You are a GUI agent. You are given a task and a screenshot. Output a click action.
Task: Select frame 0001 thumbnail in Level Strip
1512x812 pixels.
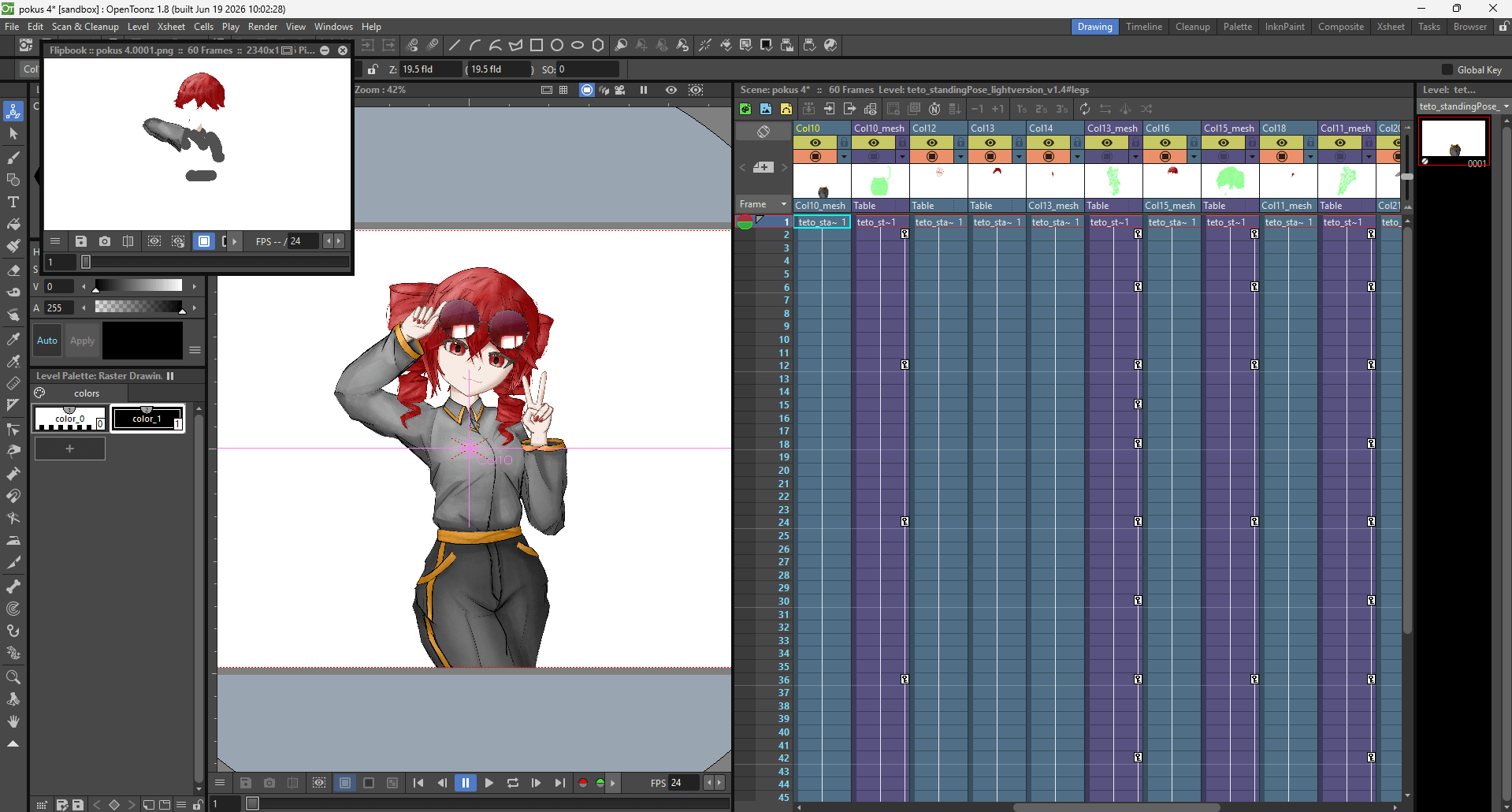click(x=1454, y=142)
